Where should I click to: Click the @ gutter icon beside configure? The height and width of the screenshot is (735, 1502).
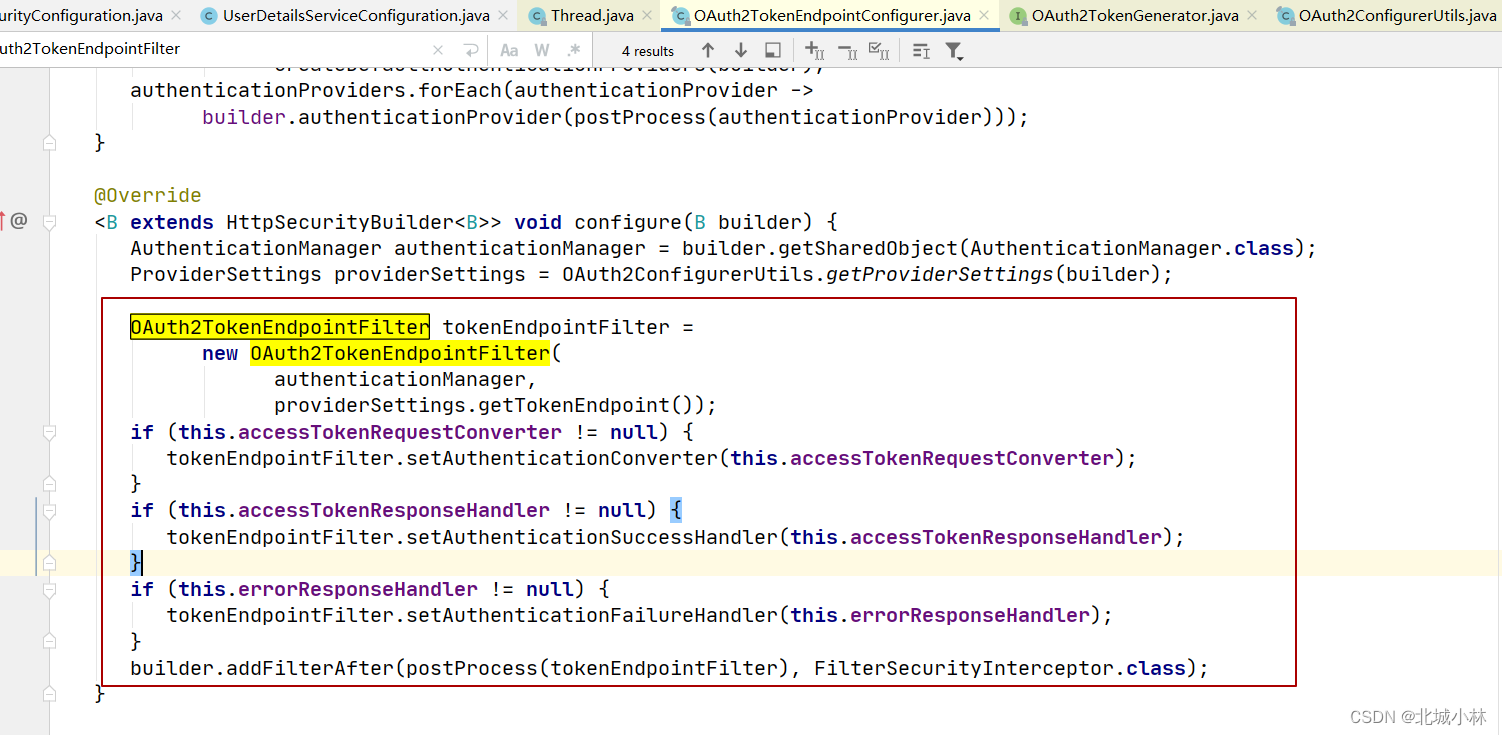[x=19, y=221]
